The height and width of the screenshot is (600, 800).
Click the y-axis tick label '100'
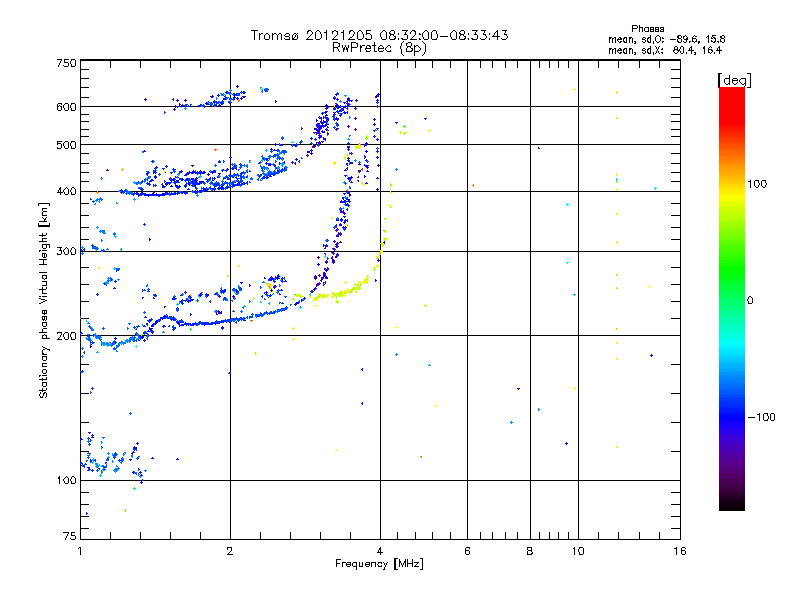66,480
